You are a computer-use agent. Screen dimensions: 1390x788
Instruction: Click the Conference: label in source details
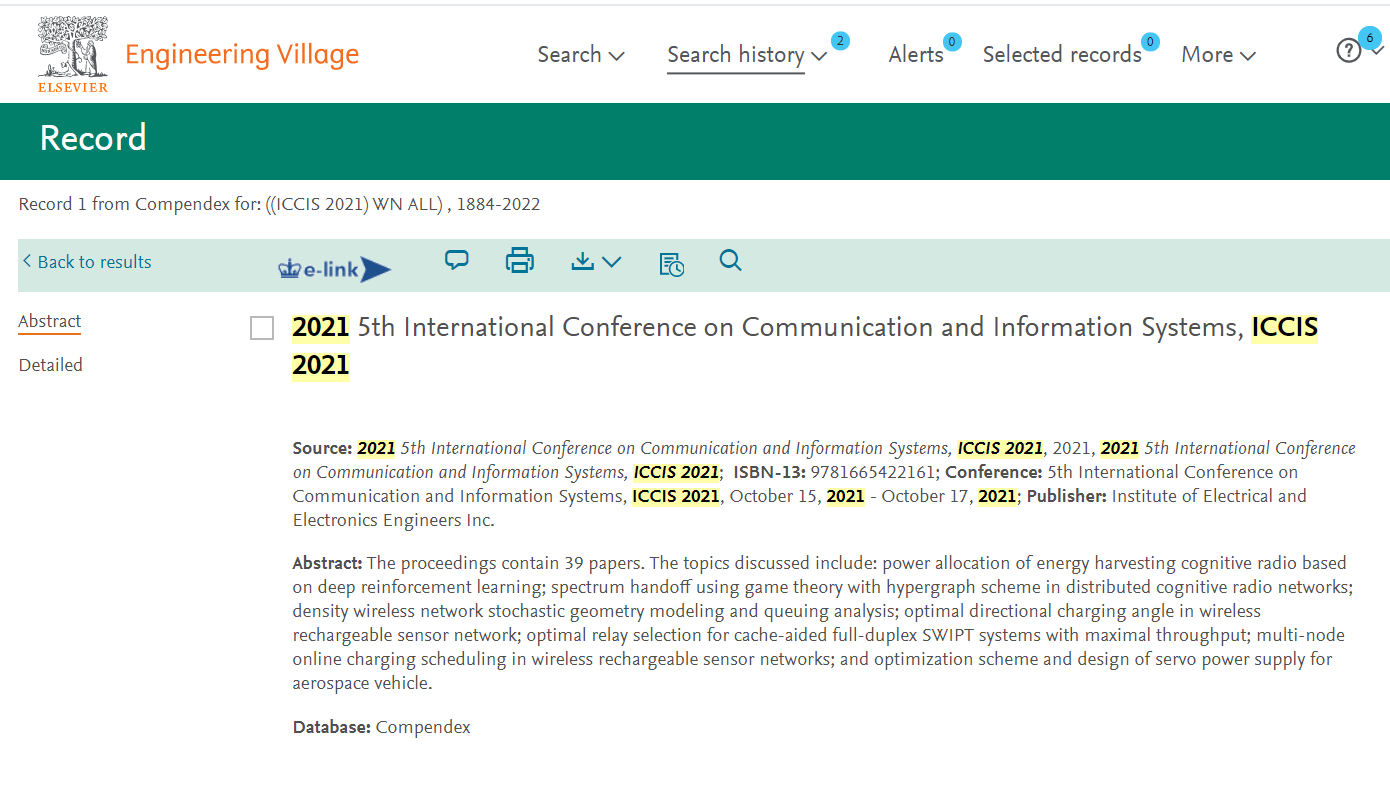click(x=994, y=472)
